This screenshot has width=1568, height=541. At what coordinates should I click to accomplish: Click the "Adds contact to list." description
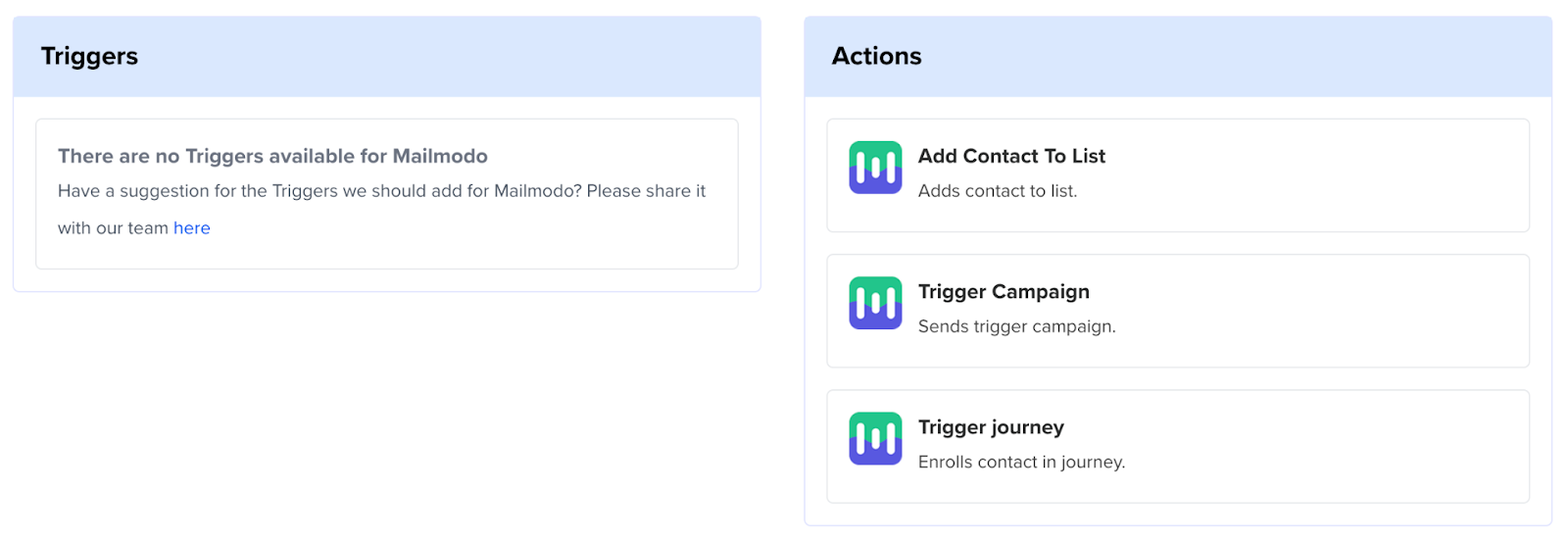[998, 191]
